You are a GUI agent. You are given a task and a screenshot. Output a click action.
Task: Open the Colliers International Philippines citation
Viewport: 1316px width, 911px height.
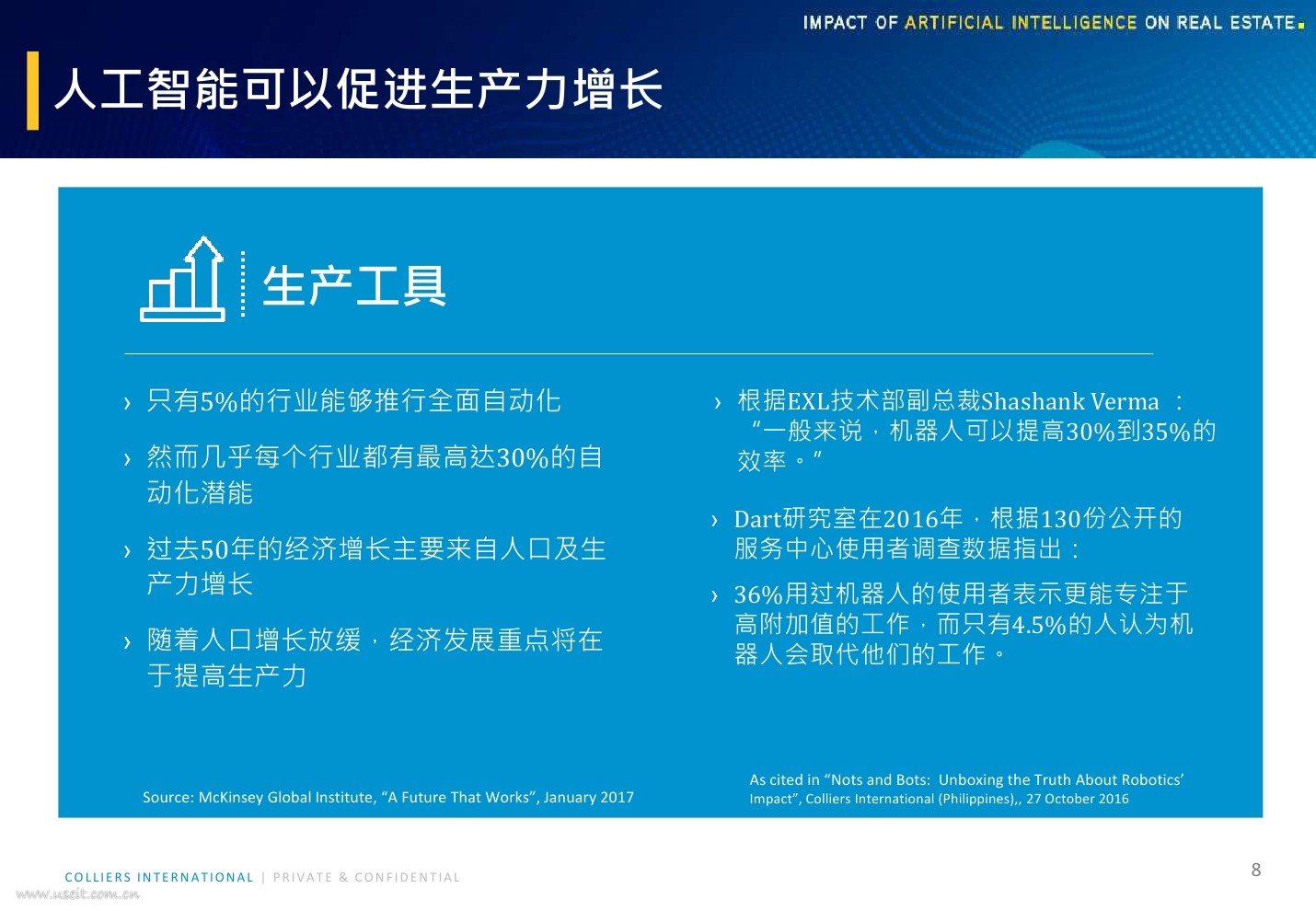965,789
